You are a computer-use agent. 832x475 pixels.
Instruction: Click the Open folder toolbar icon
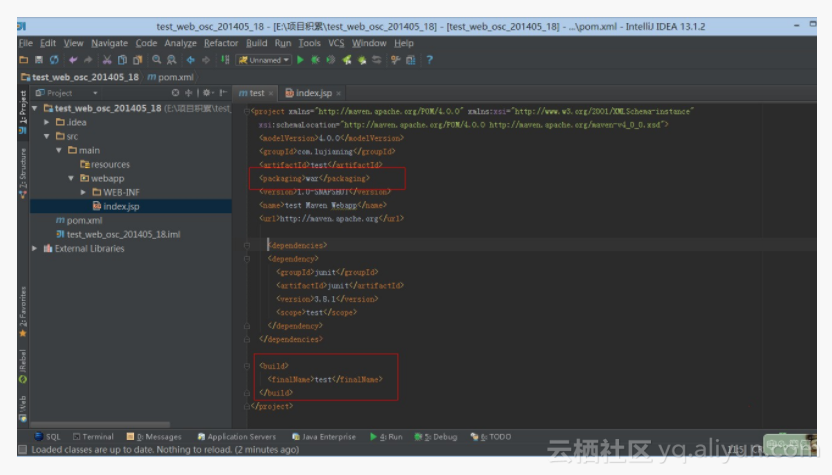coord(24,60)
